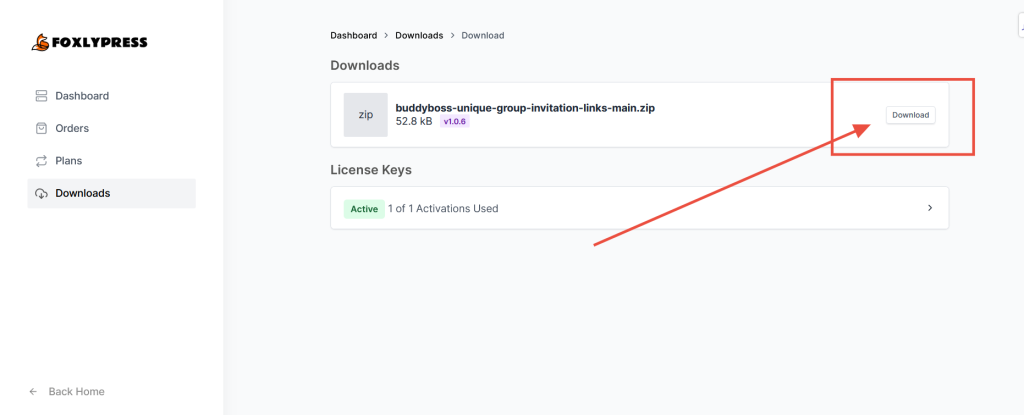Click the Plans arrows icon
The image size is (1024, 415).
tap(41, 161)
